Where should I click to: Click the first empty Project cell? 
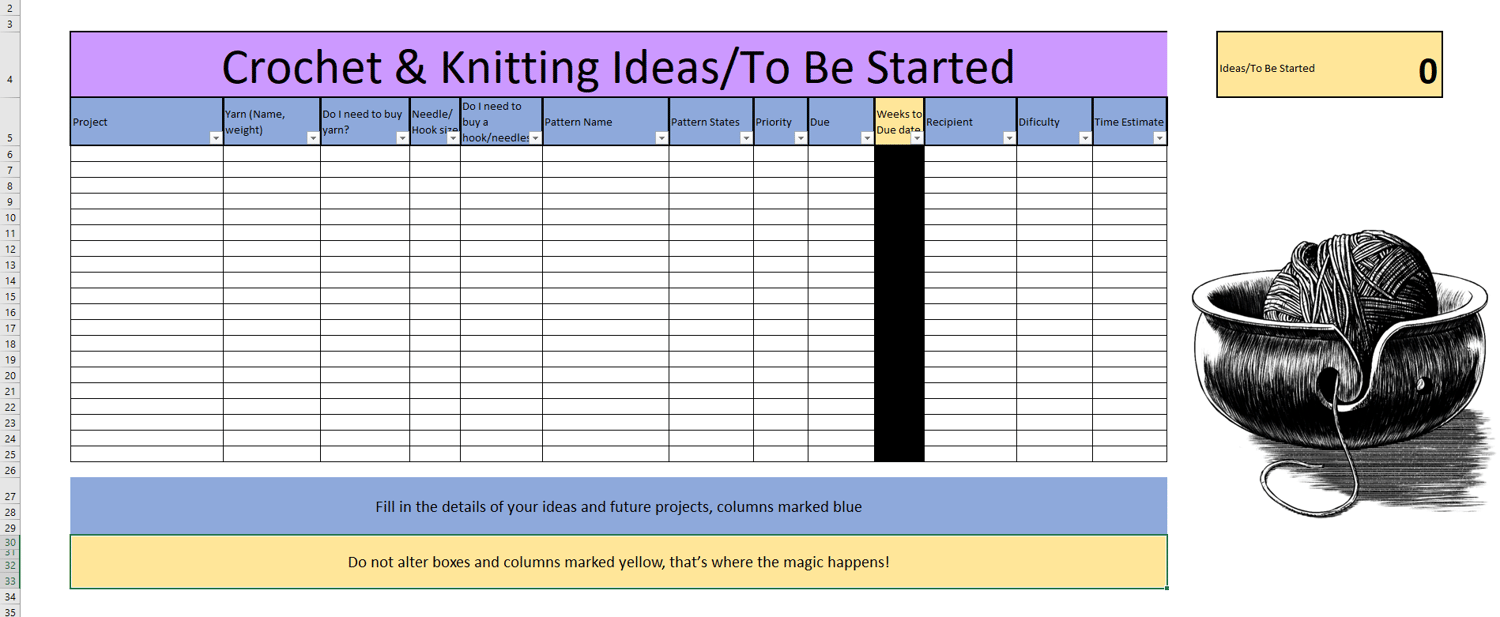(x=147, y=154)
